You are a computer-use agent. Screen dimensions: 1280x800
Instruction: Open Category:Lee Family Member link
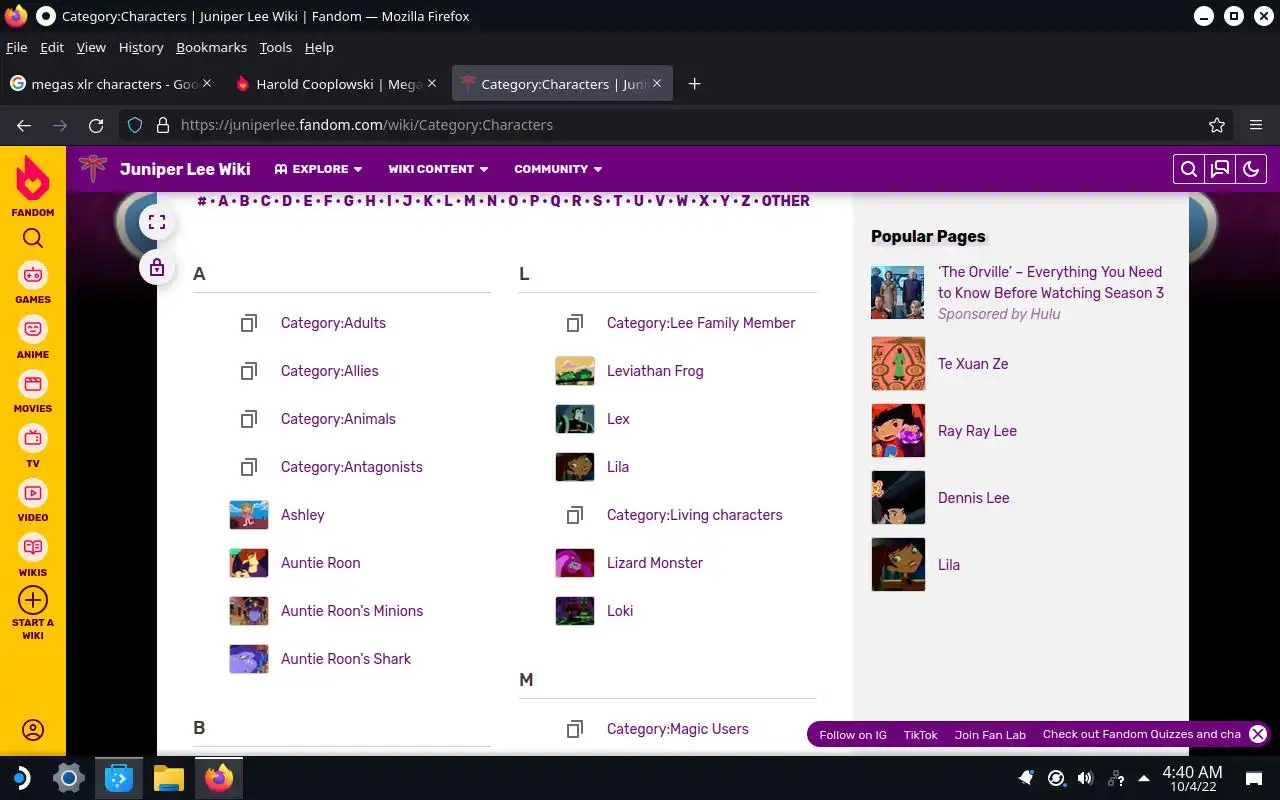coord(701,323)
